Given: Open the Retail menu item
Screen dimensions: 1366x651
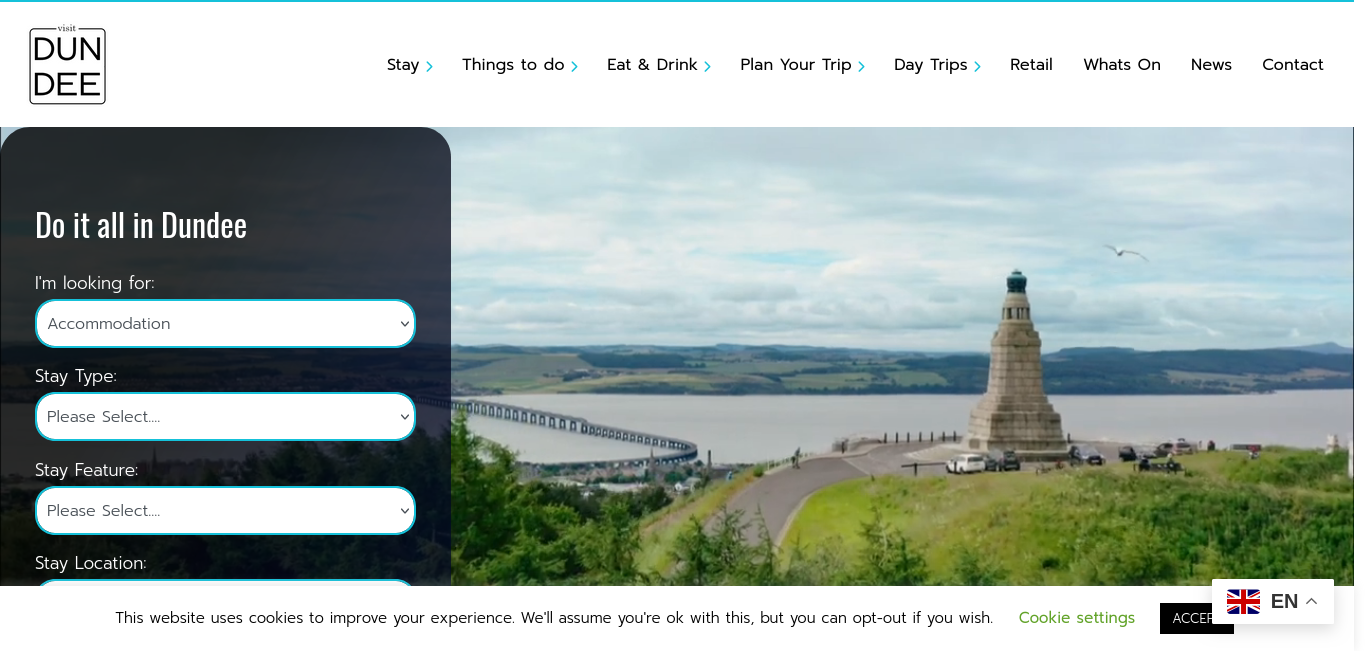Looking at the screenshot, I should point(1031,65).
